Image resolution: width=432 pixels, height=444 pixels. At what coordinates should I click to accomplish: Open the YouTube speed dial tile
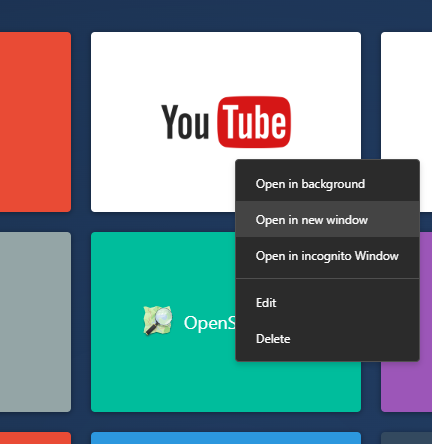(x=226, y=122)
